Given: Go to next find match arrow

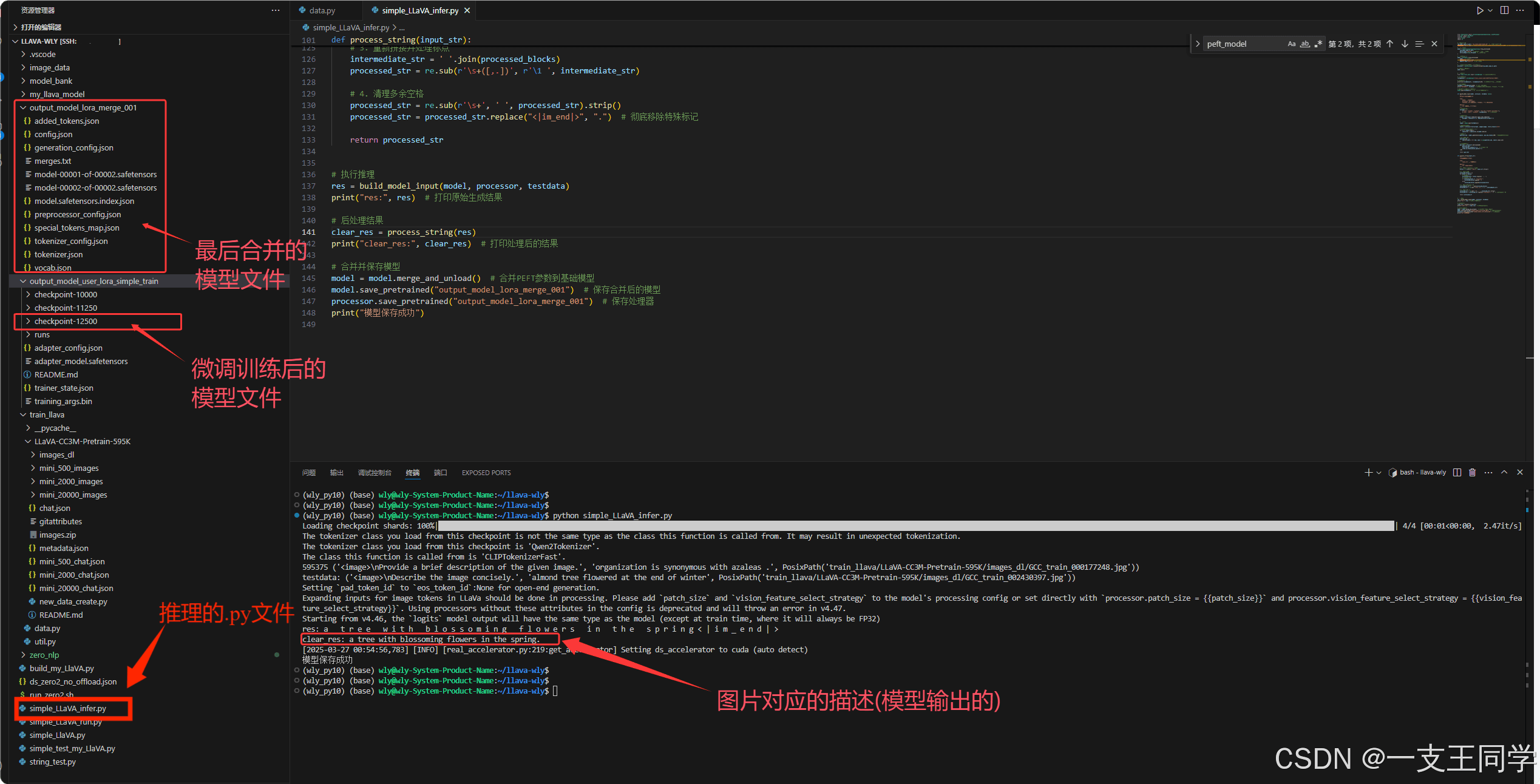Looking at the screenshot, I should point(1405,44).
